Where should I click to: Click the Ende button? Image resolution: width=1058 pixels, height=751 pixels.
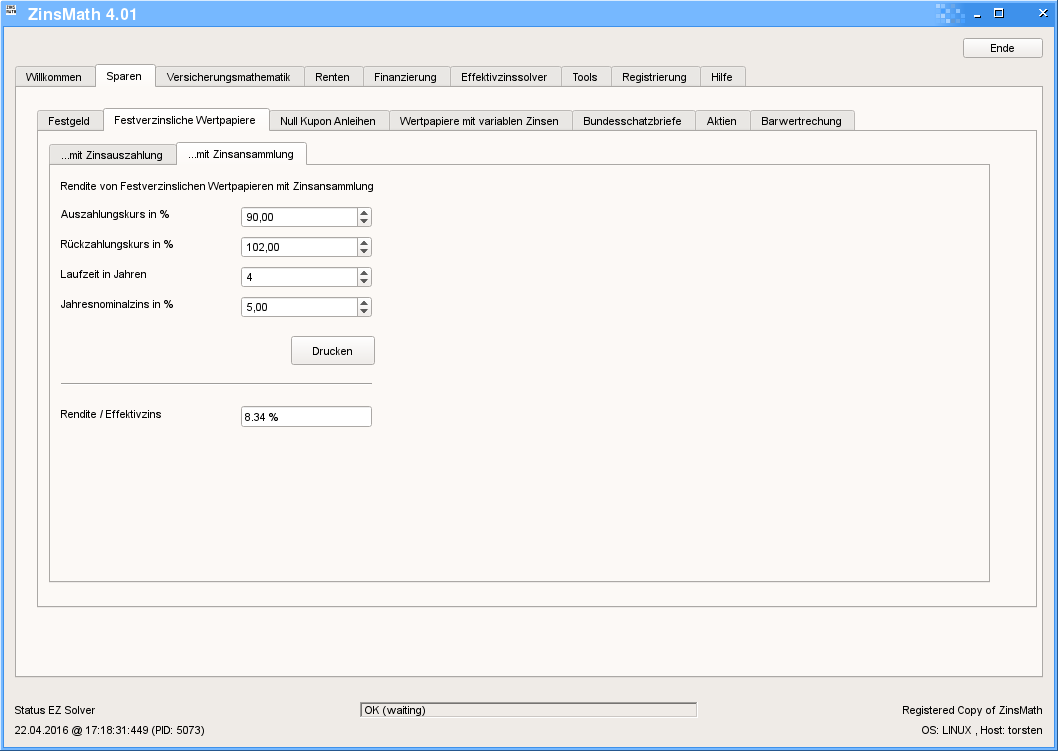1002,48
